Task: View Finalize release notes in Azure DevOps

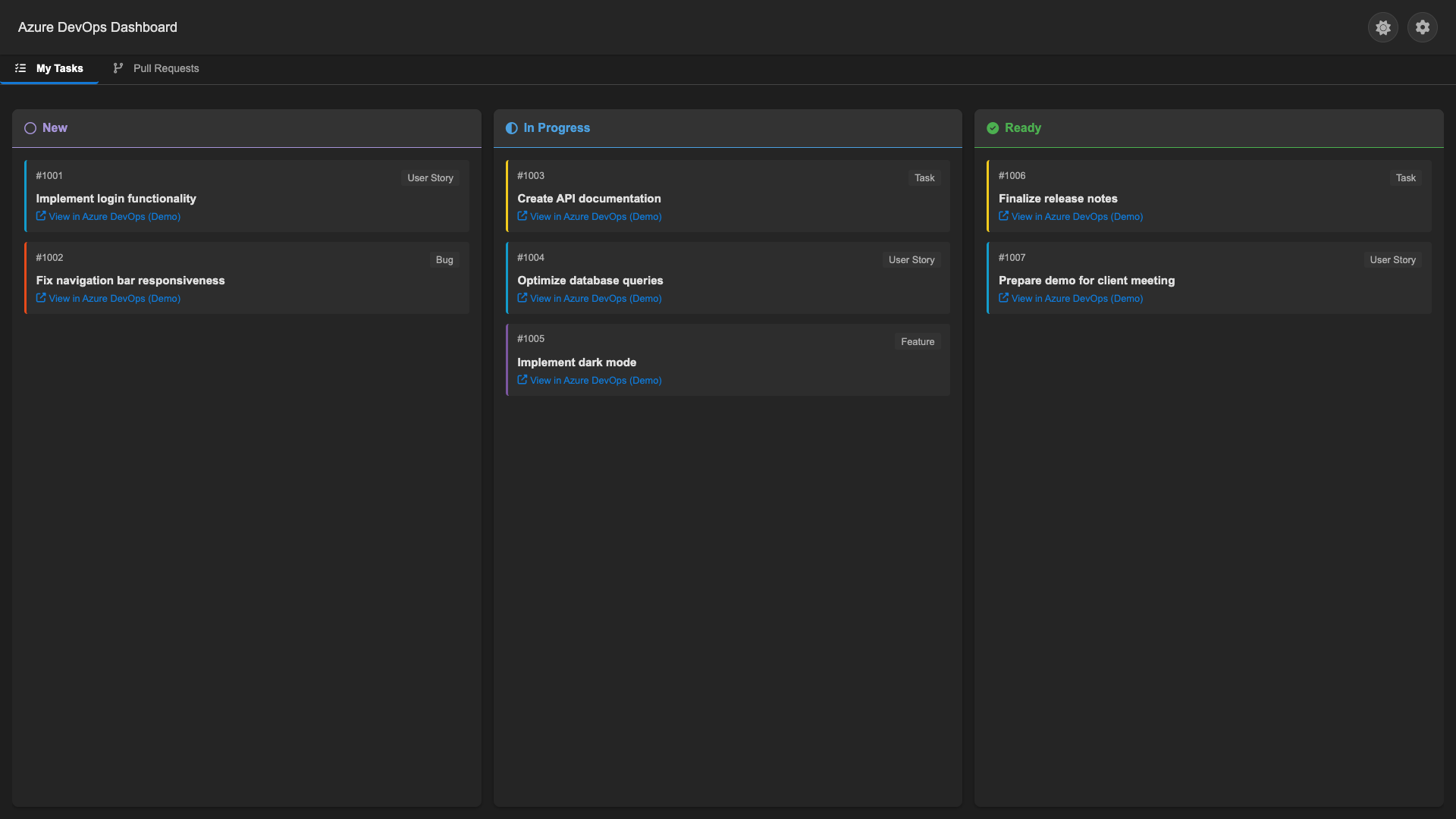Action: pyautogui.click(x=1071, y=217)
